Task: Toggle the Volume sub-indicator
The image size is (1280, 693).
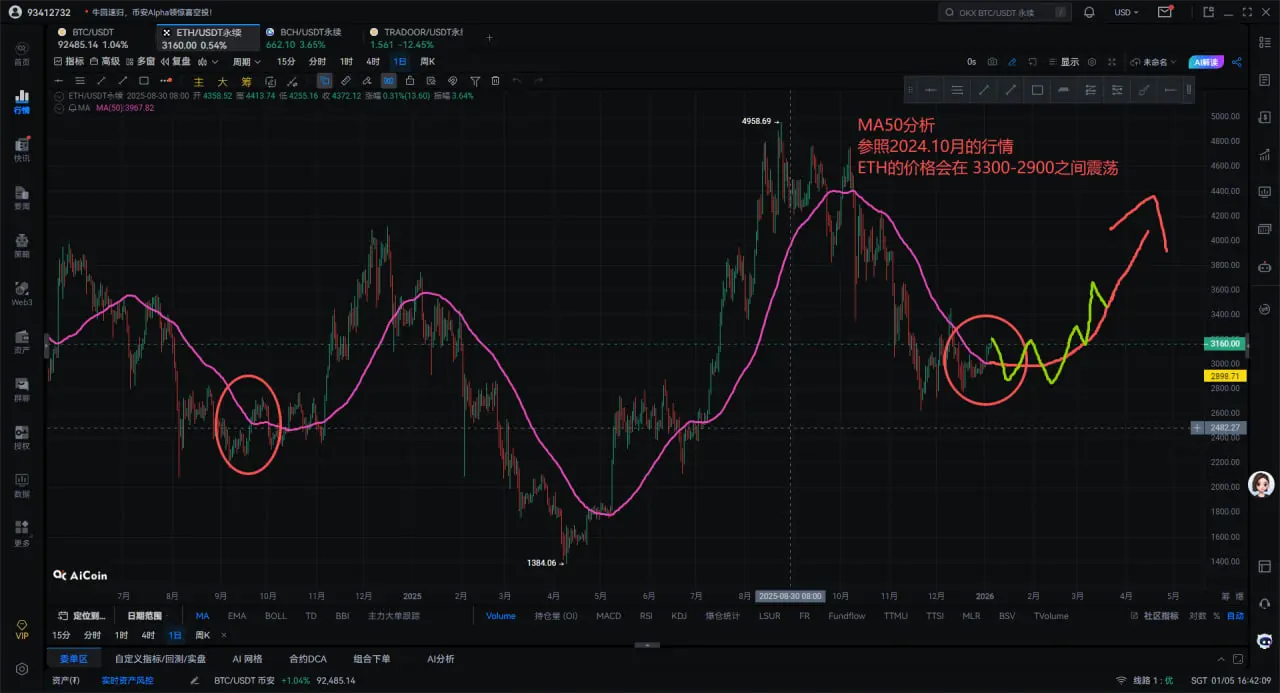Action: click(501, 616)
